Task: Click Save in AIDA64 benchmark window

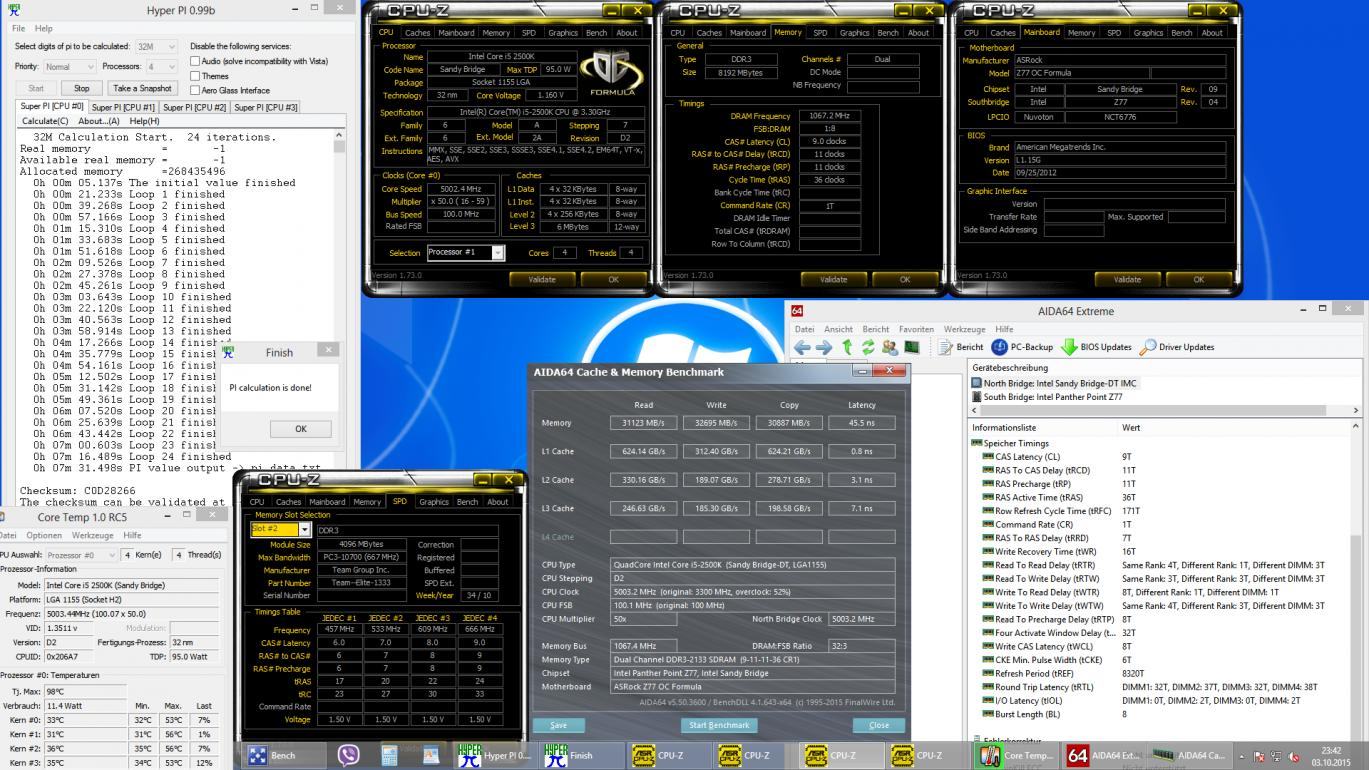Action: pyautogui.click(x=559, y=724)
